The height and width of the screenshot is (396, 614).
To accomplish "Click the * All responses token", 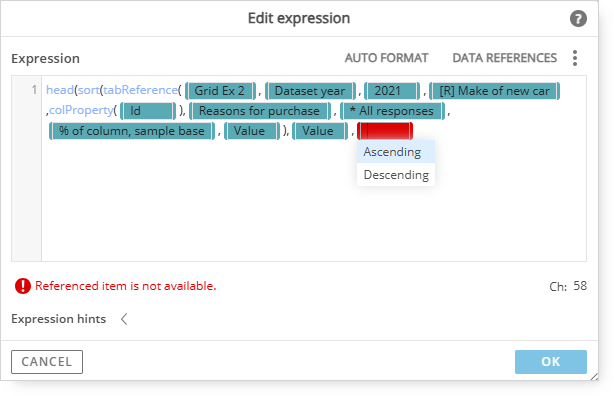I will coord(392,111).
